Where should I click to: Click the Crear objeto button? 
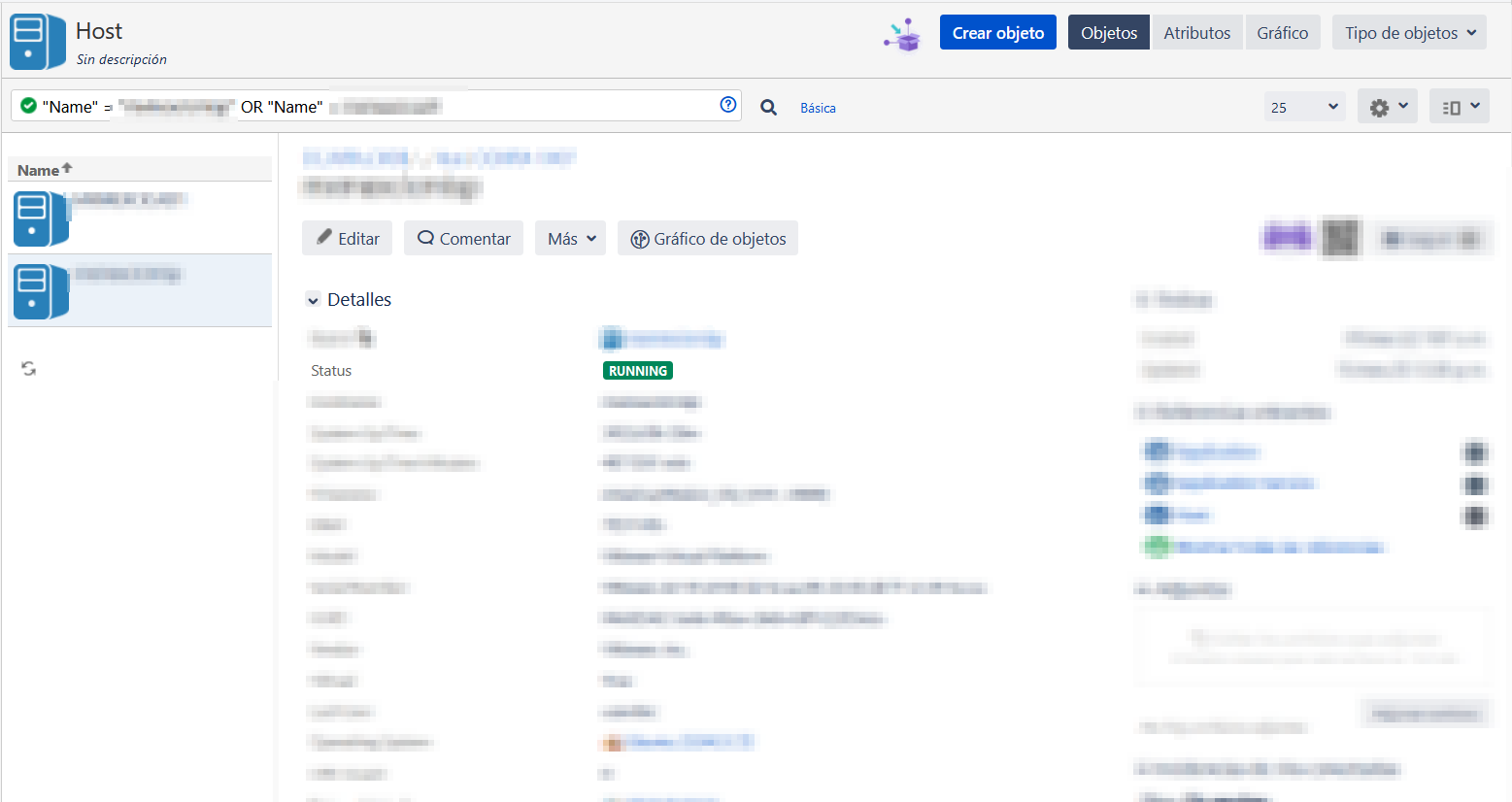pos(998,33)
